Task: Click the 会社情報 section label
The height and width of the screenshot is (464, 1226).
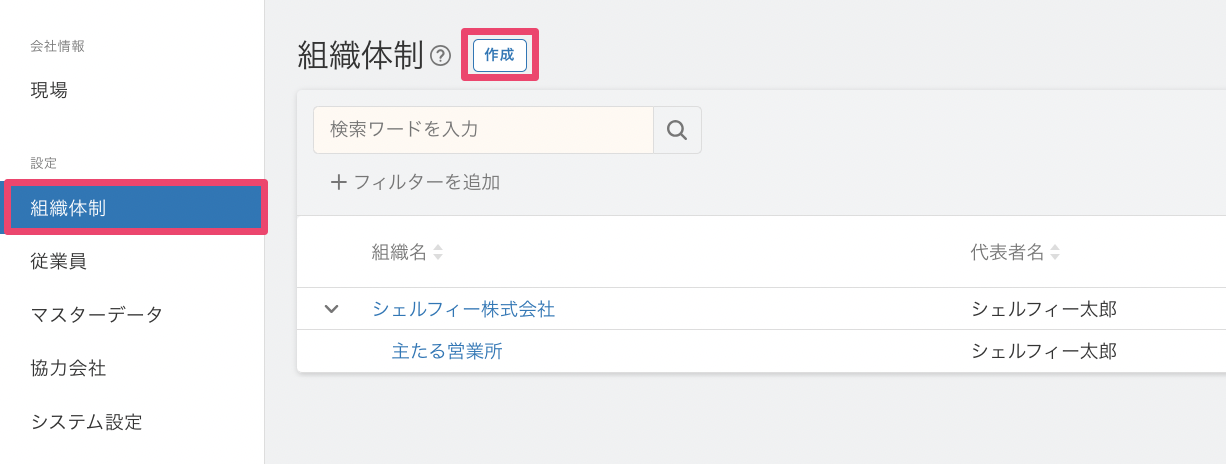Action: [58, 46]
